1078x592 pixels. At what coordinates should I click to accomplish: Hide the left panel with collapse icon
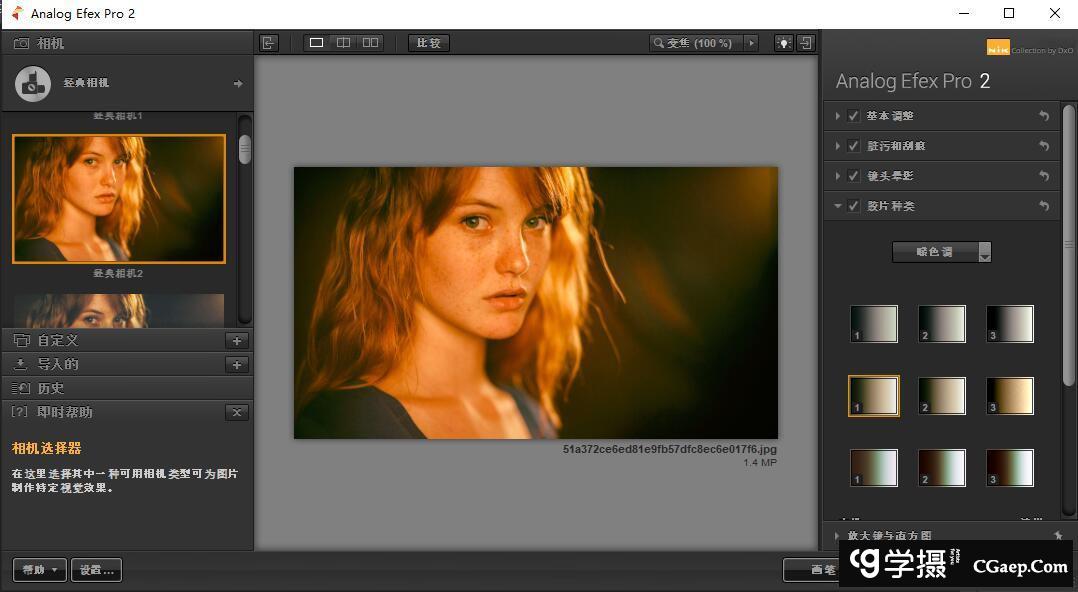268,43
